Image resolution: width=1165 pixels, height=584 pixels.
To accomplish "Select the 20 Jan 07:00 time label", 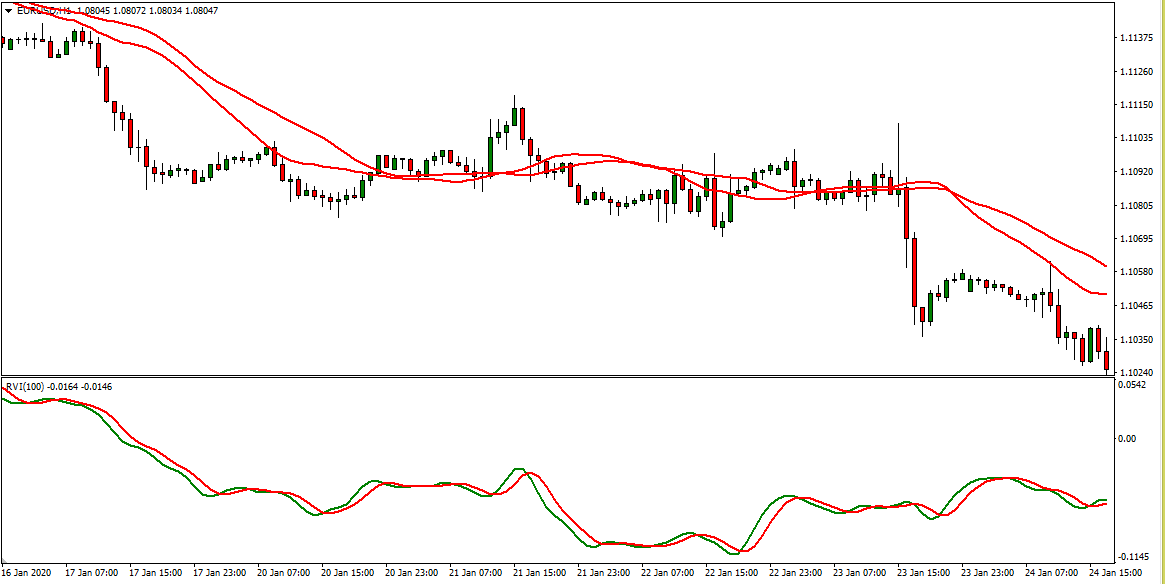I will click(x=281, y=574).
